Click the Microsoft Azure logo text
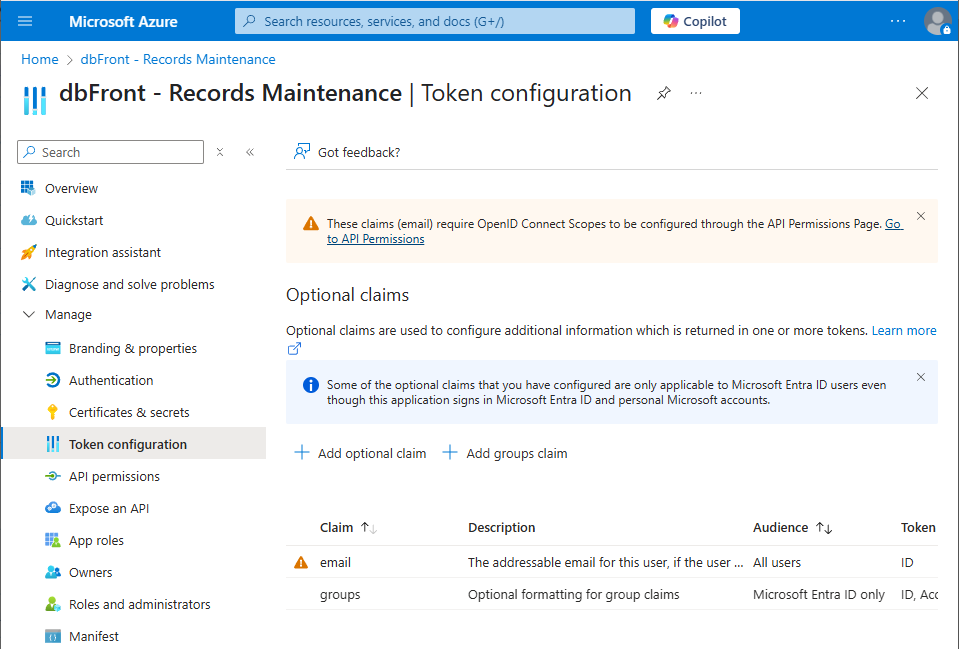Screen dimensions: 959x649 tap(123, 21)
